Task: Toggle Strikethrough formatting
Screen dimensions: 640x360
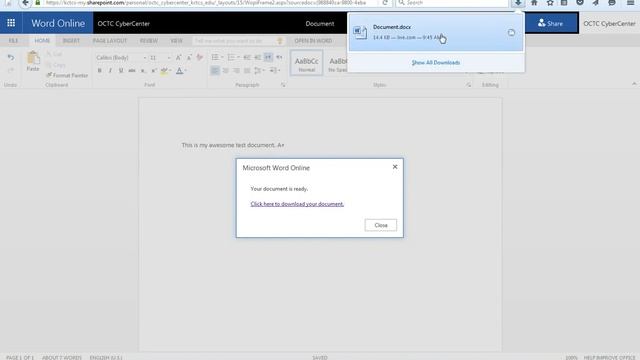Action: (132, 71)
